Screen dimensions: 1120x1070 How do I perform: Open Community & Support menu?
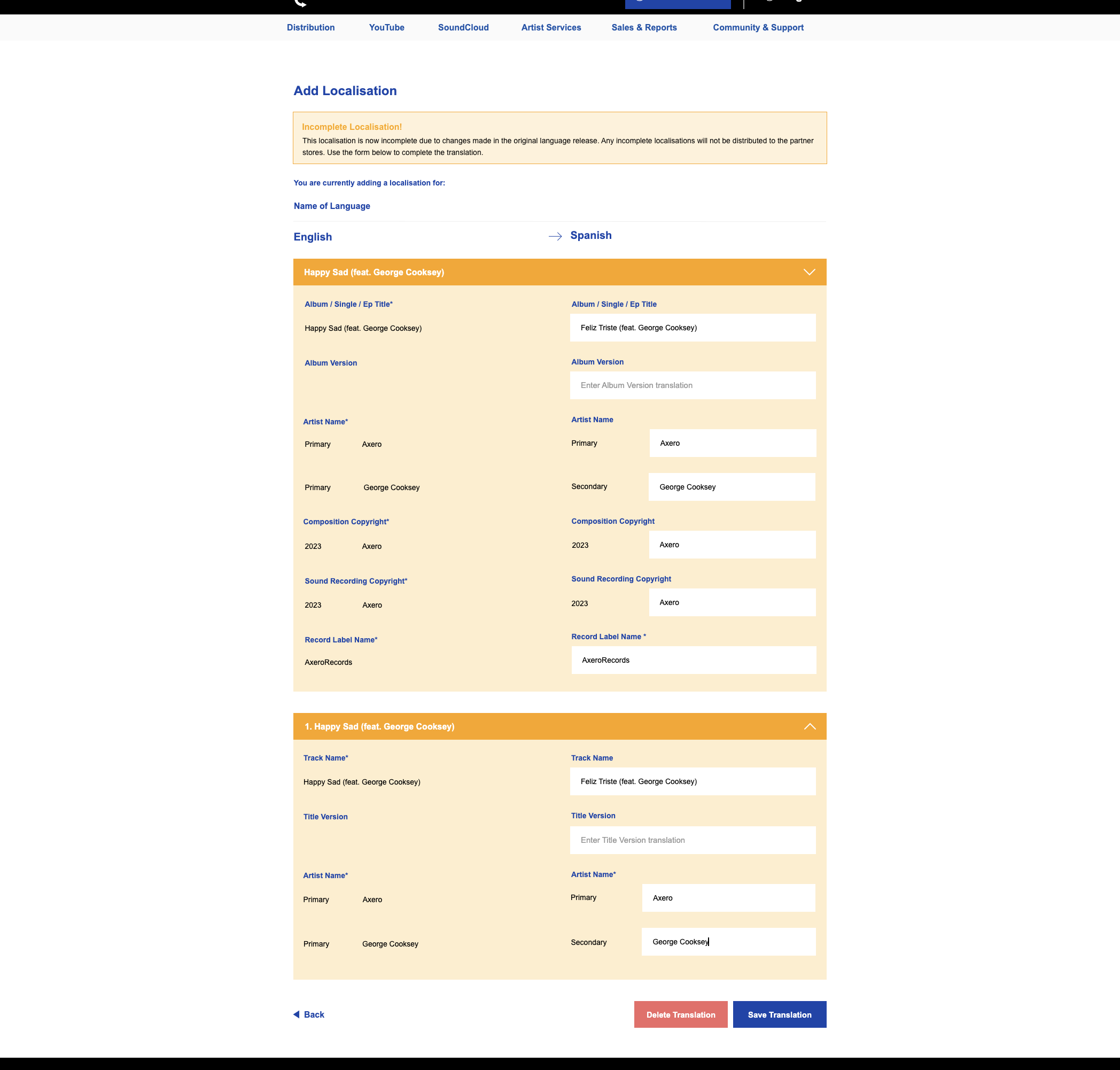pyautogui.click(x=758, y=27)
